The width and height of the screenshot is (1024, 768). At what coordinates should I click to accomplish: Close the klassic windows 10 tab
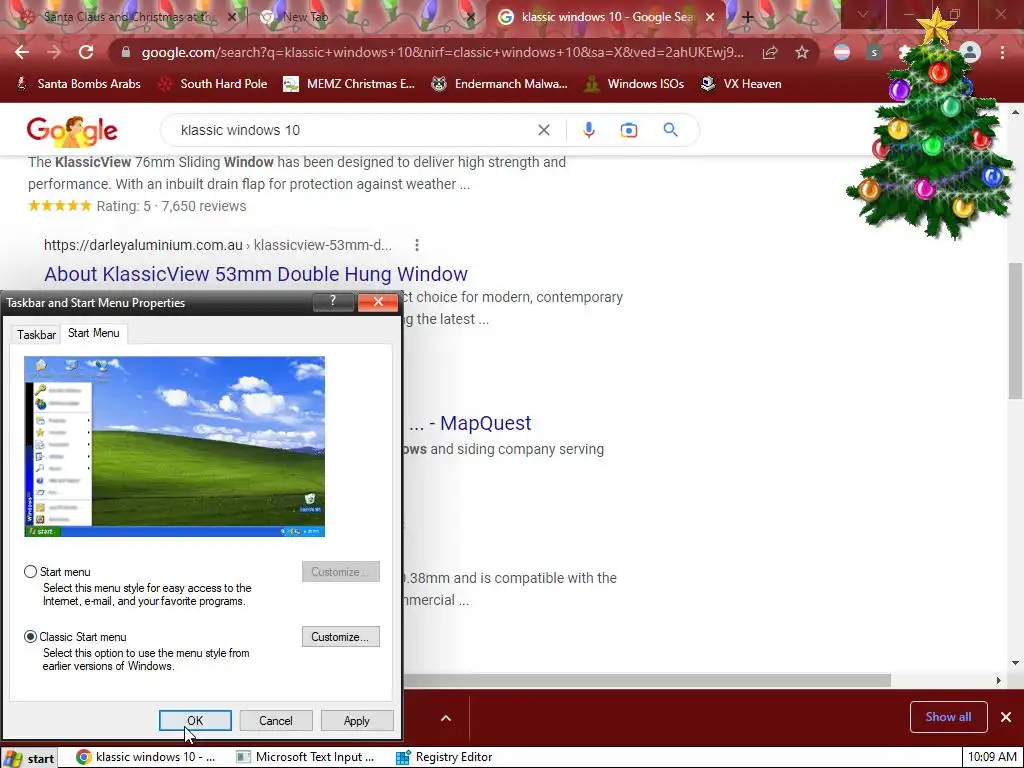click(710, 17)
